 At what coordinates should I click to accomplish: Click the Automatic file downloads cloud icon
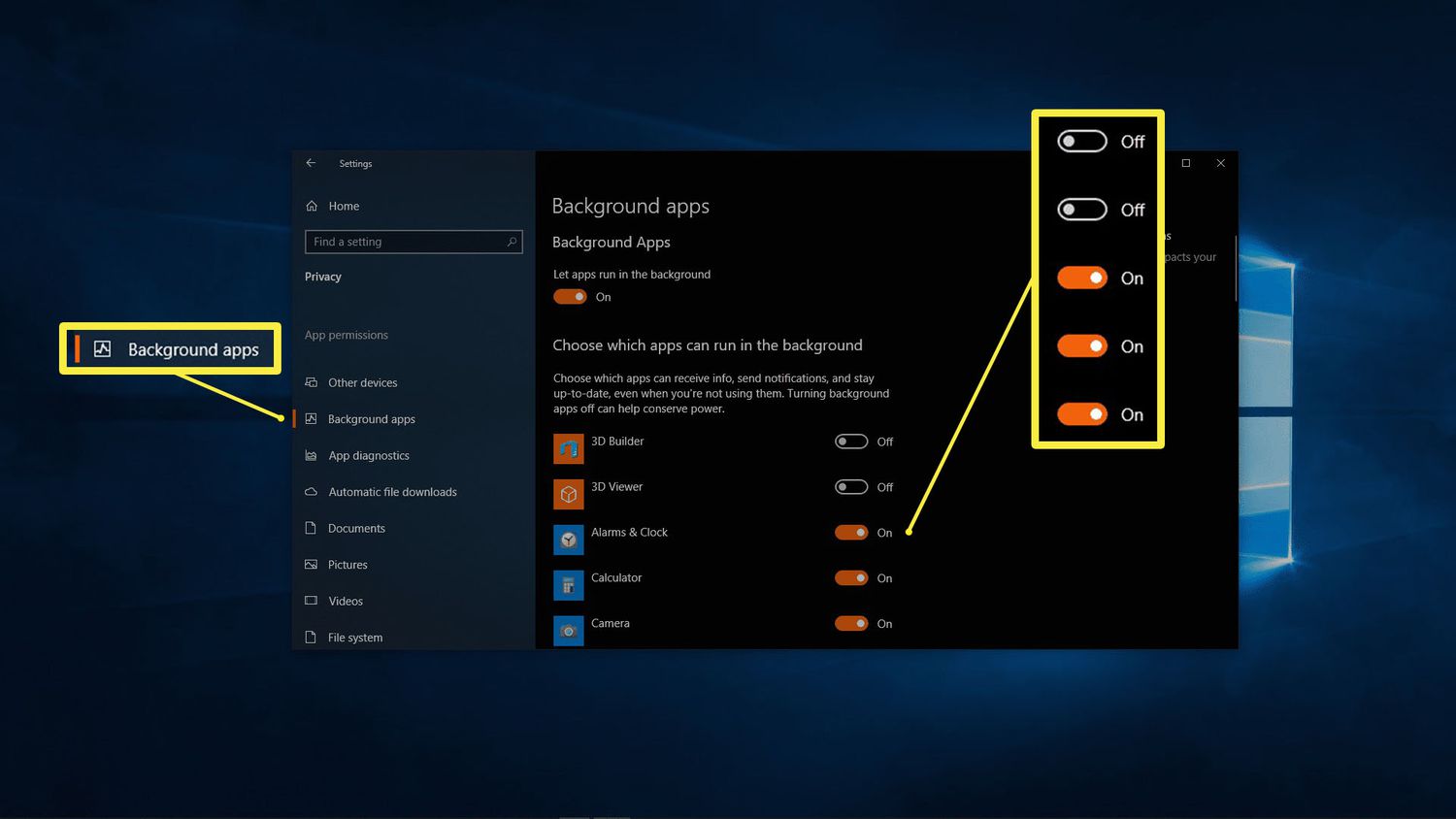[312, 492]
